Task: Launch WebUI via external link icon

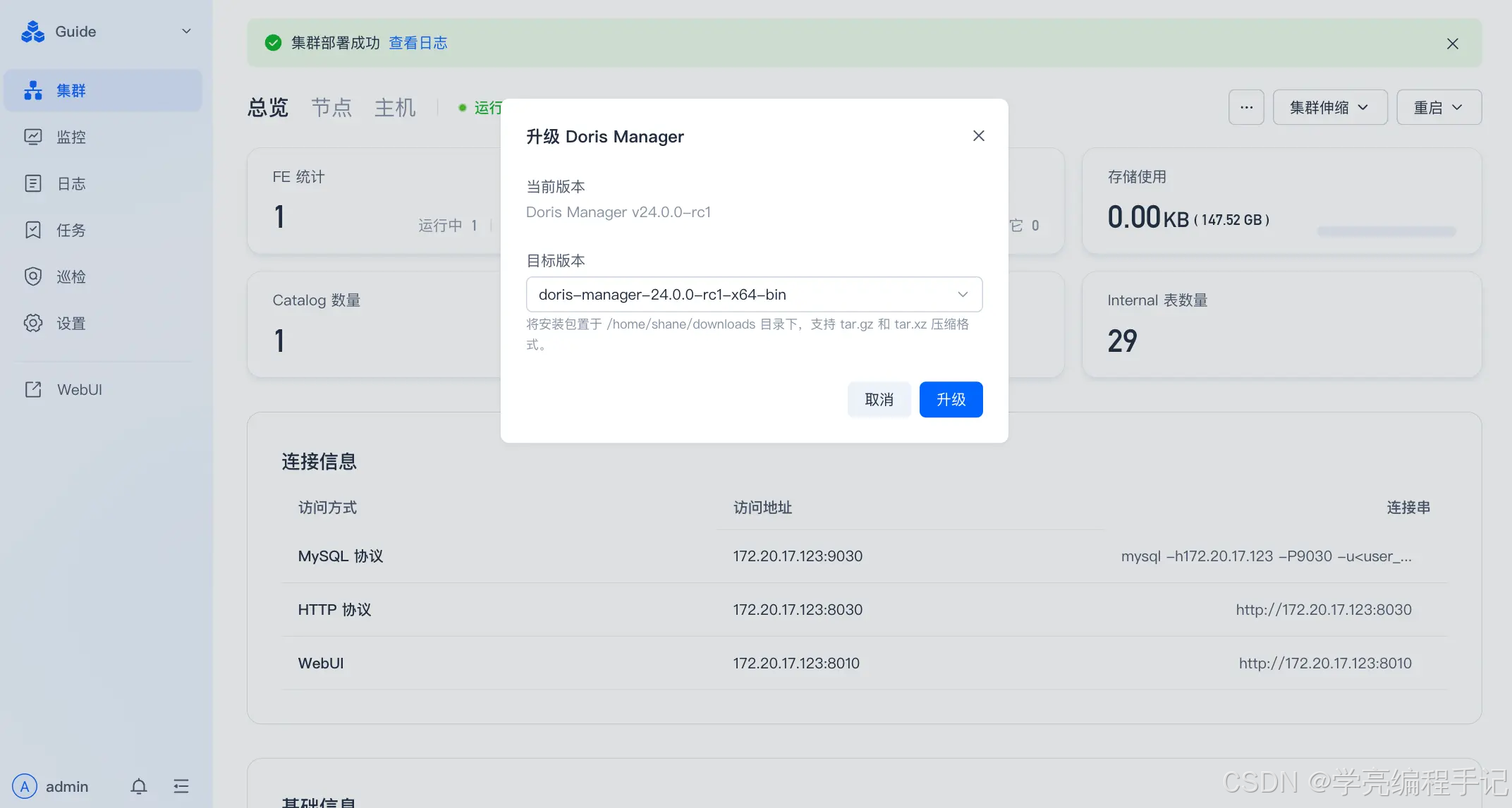Action: [32, 388]
